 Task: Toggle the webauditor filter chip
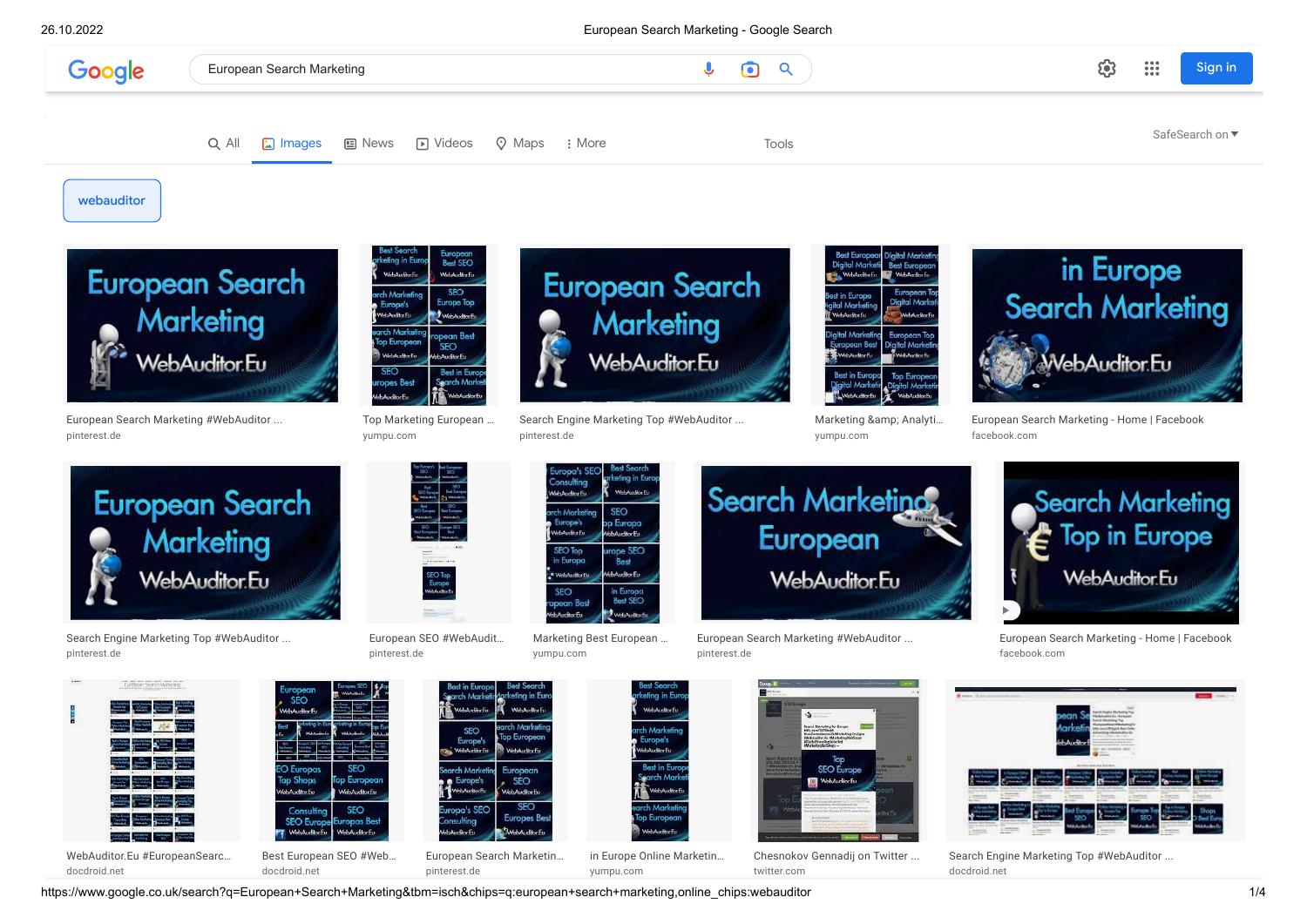(x=112, y=200)
